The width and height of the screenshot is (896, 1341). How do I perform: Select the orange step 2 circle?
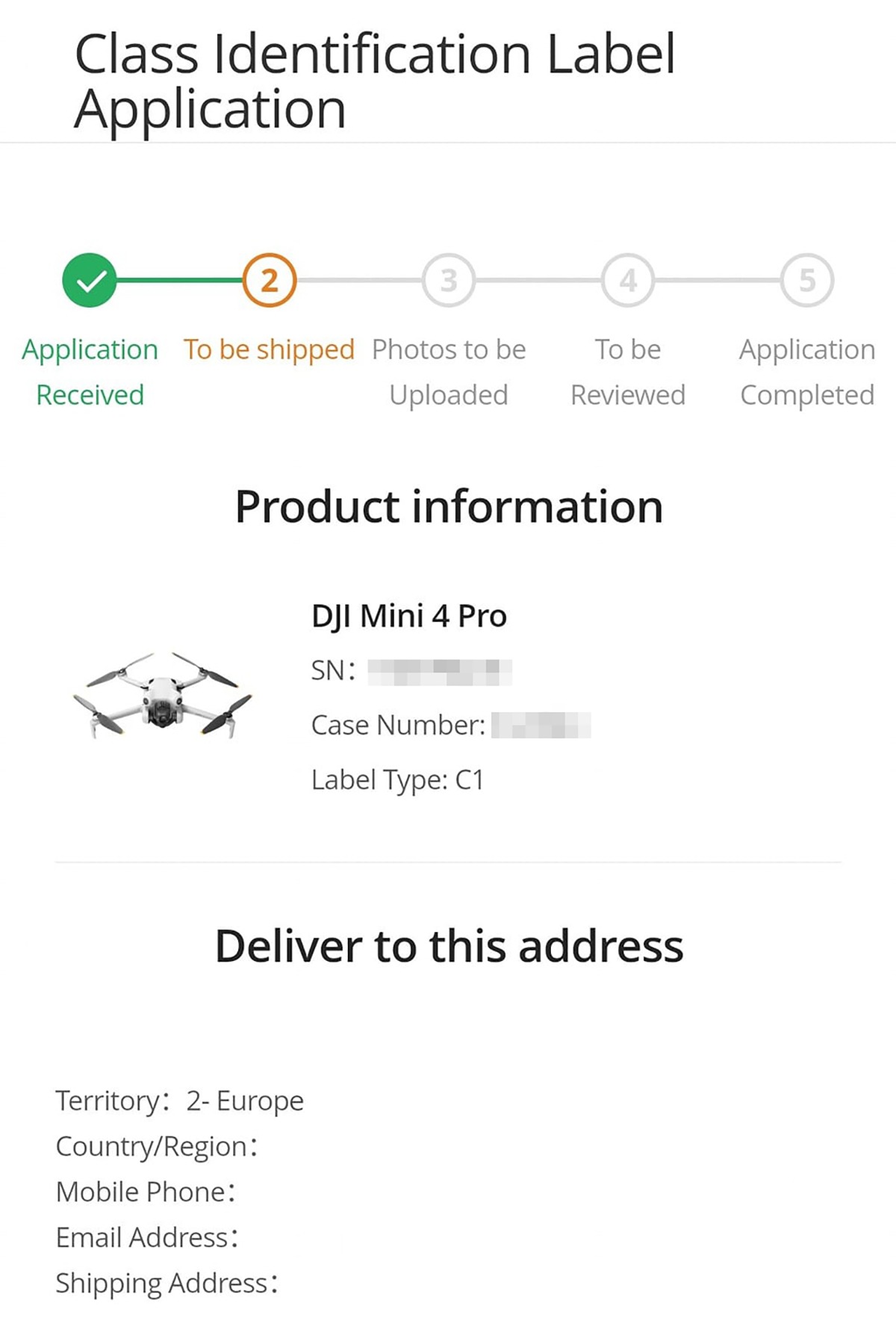click(270, 280)
